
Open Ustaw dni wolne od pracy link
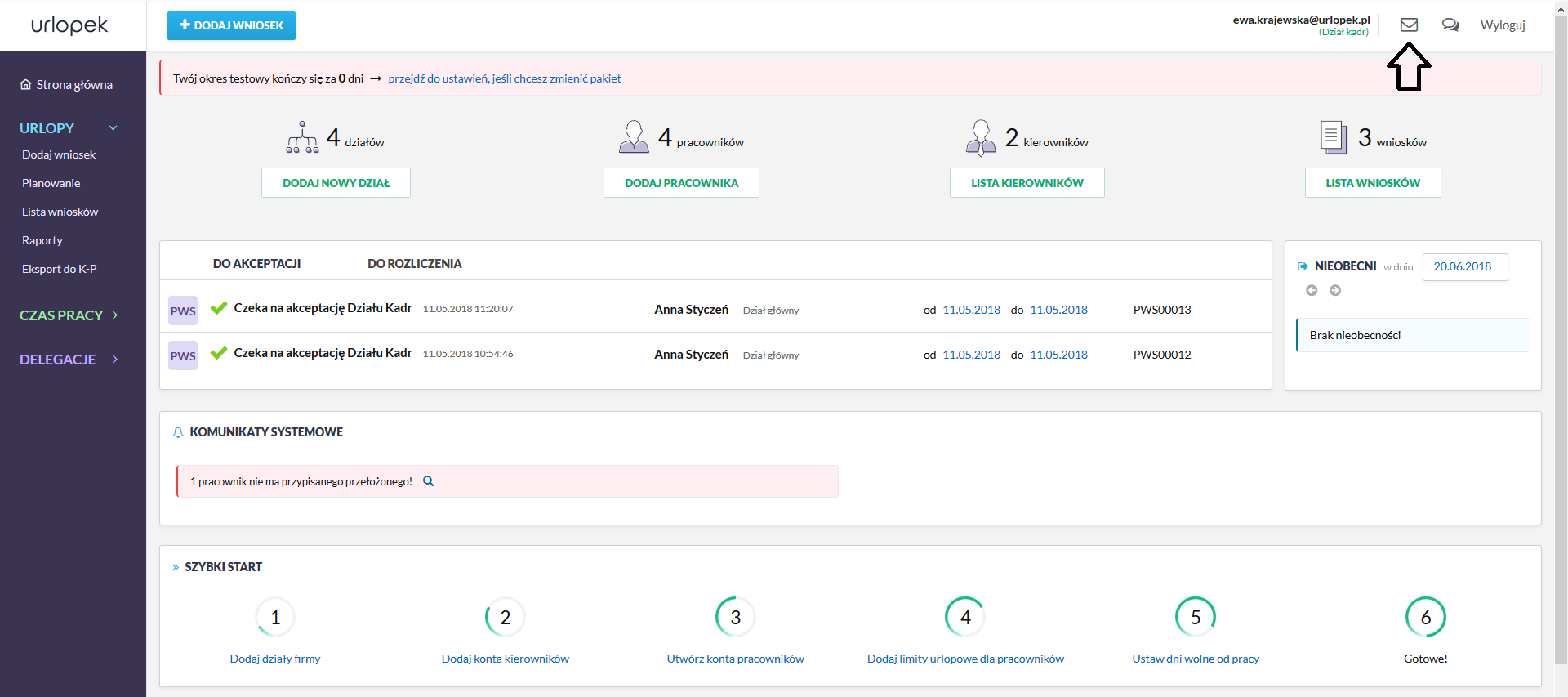[x=1196, y=659]
